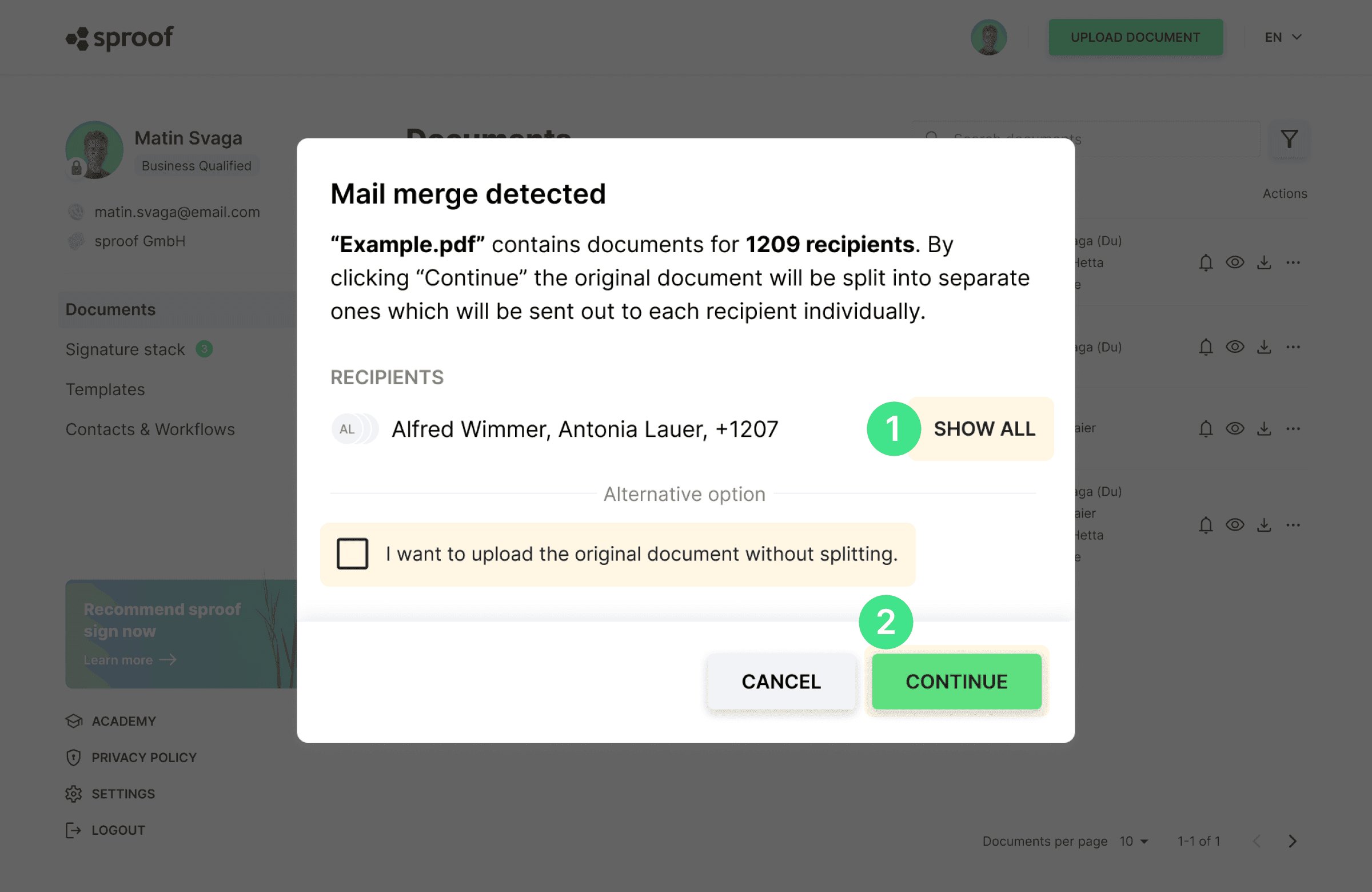Go to next page with arrow icon
Image resolution: width=1372 pixels, height=892 pixels.
click(1293, 841)
